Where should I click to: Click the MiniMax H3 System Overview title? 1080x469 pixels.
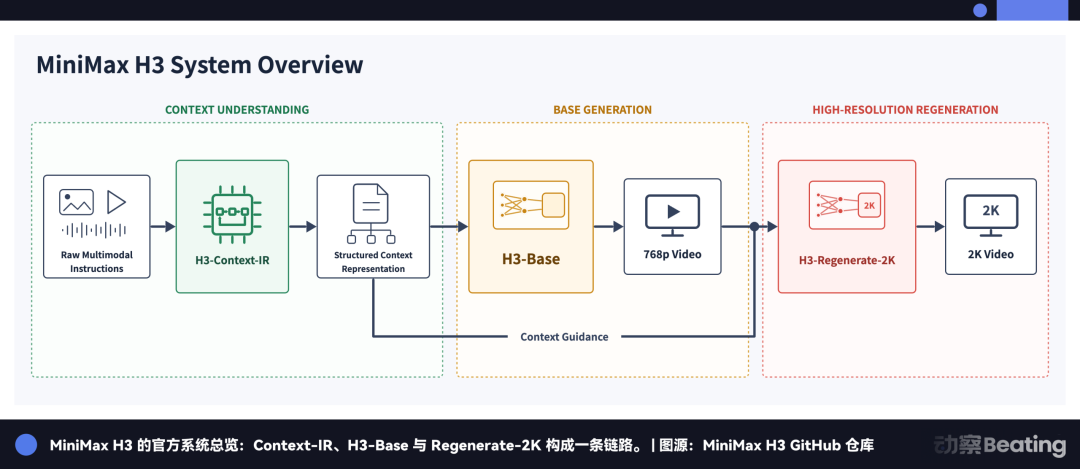[x=200, y=65]
